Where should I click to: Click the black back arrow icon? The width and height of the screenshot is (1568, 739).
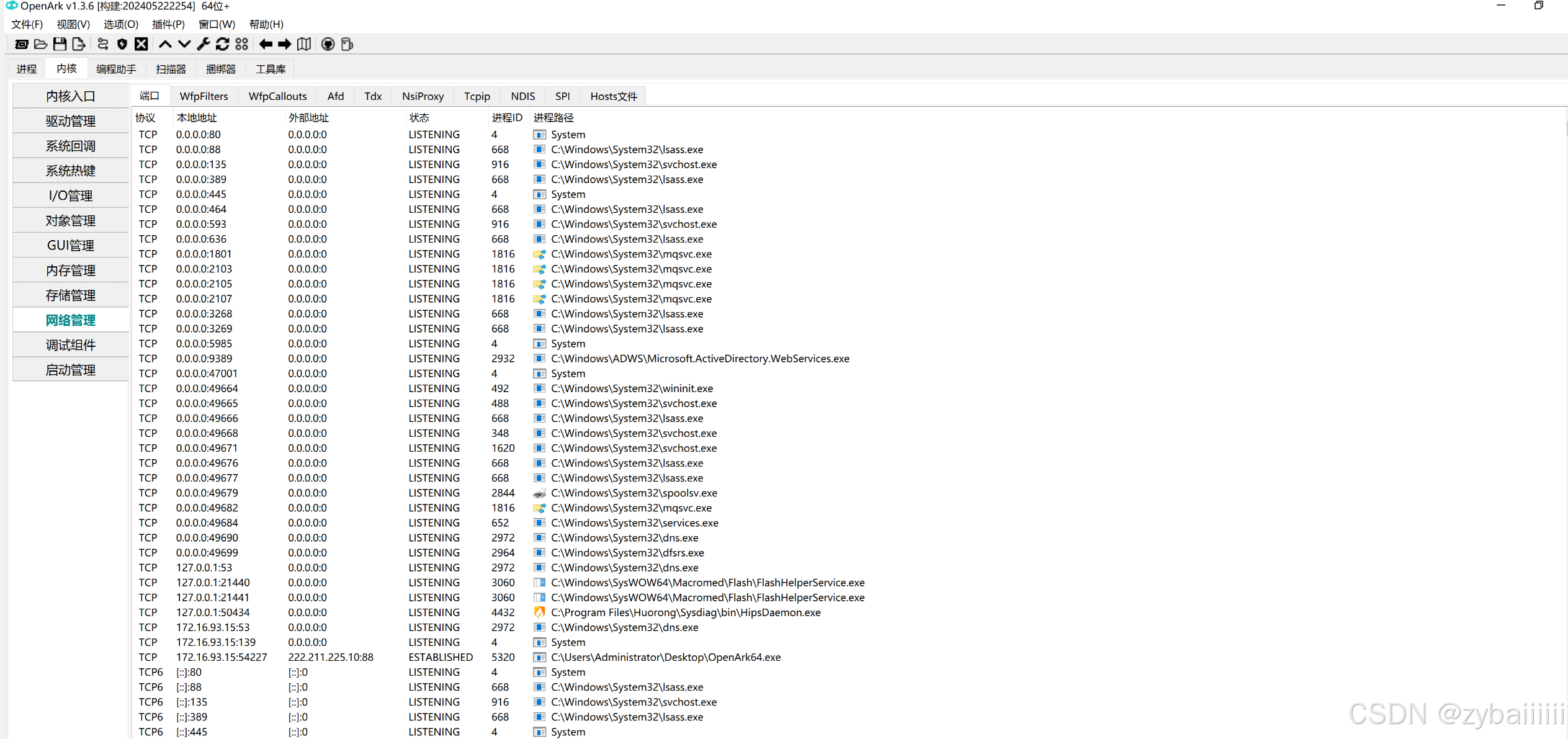(x=266, y=44)
